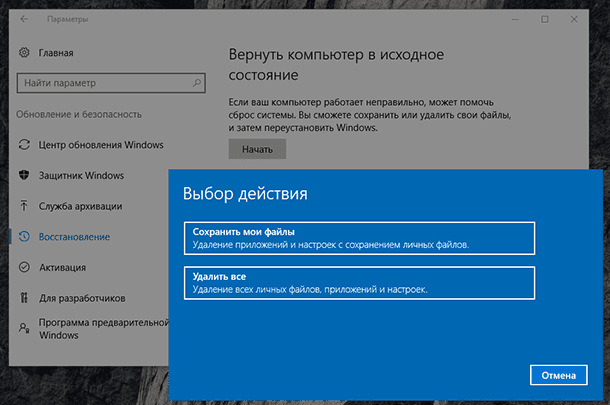Choose Сохранить мои файлы option
Viewport: 610px width, 405px height.
(x=359, y=238)
